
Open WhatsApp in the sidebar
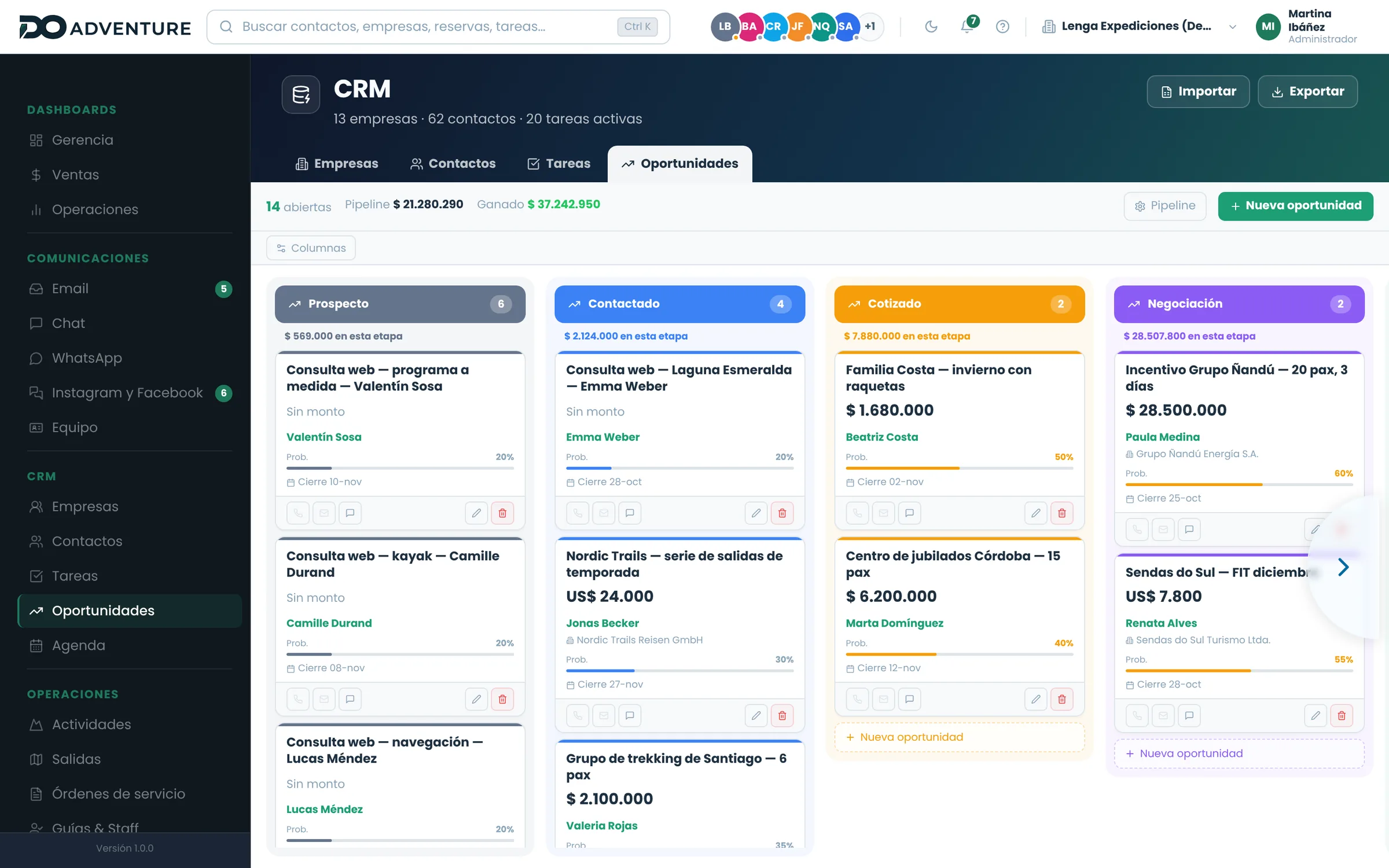(130, 358)
